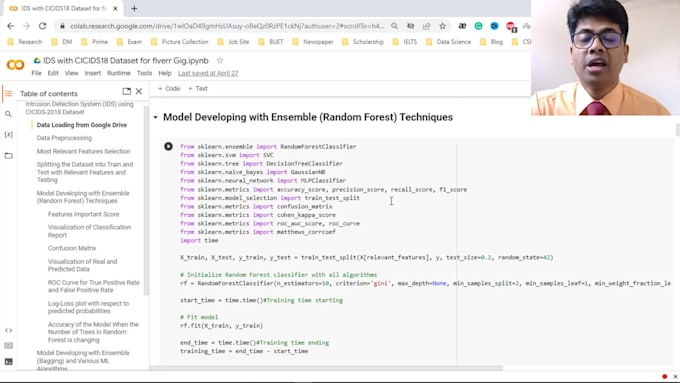Bookmark this page with the star icon
The height and width of the screenshot is (383, 680).
pyautogui.click(x=442, y=26)
